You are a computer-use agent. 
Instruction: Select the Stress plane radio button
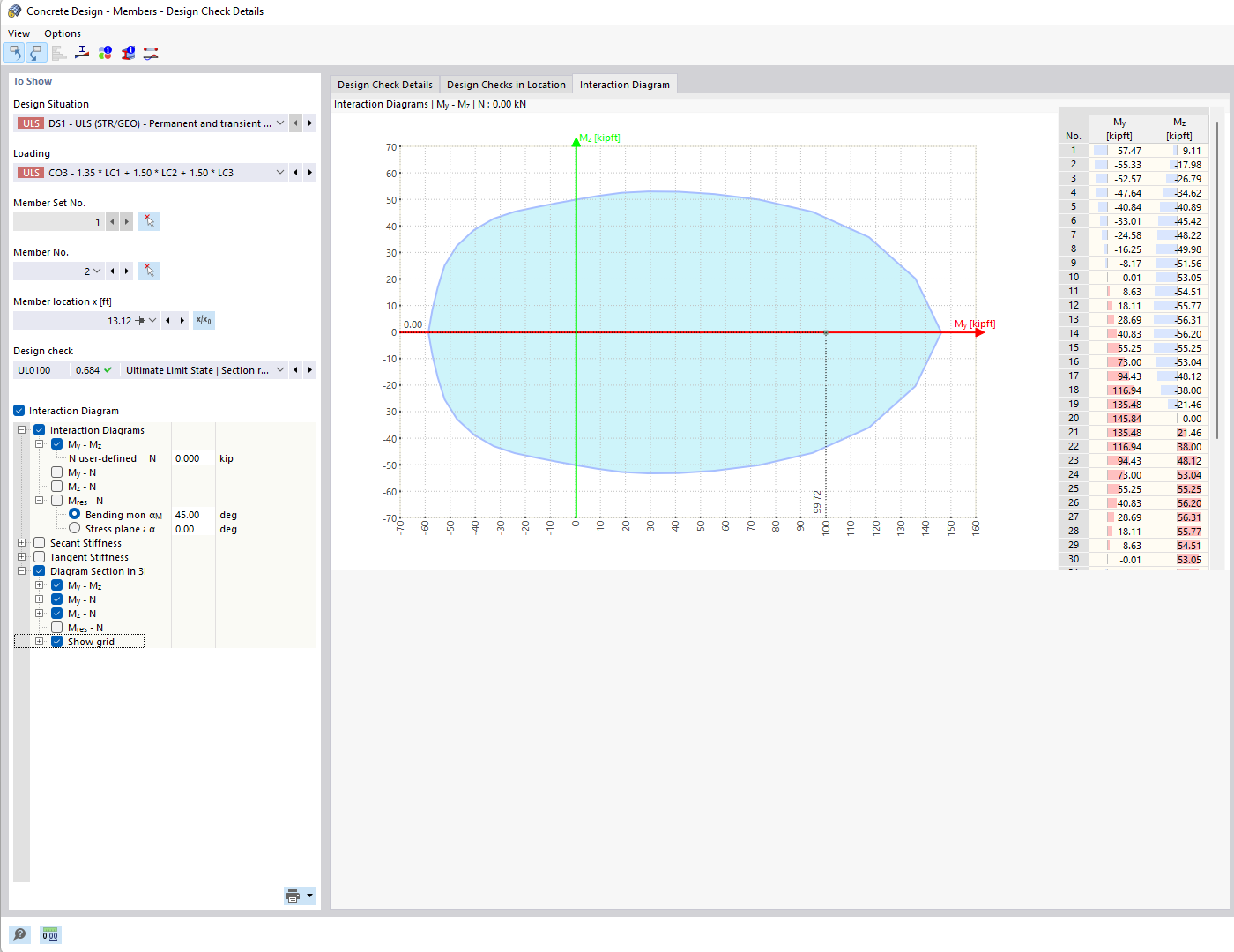tap(74, 528)
